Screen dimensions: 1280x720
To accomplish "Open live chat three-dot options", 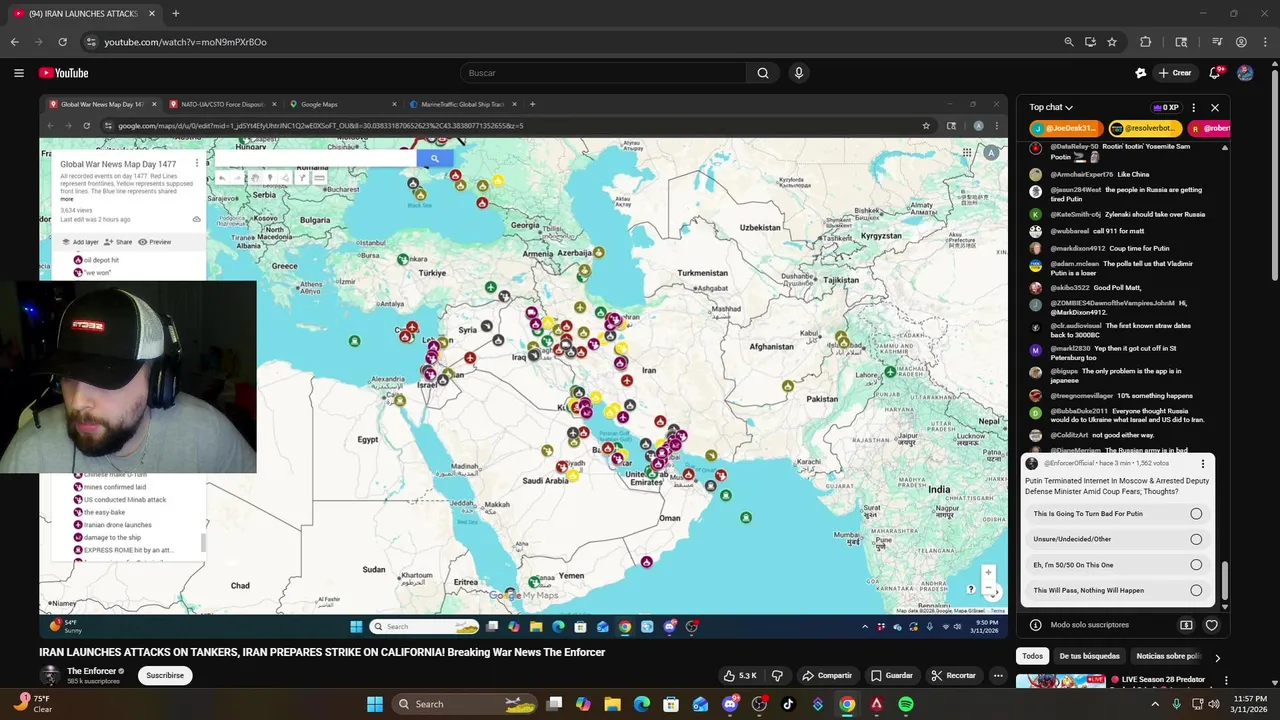I will point(1193,107).
